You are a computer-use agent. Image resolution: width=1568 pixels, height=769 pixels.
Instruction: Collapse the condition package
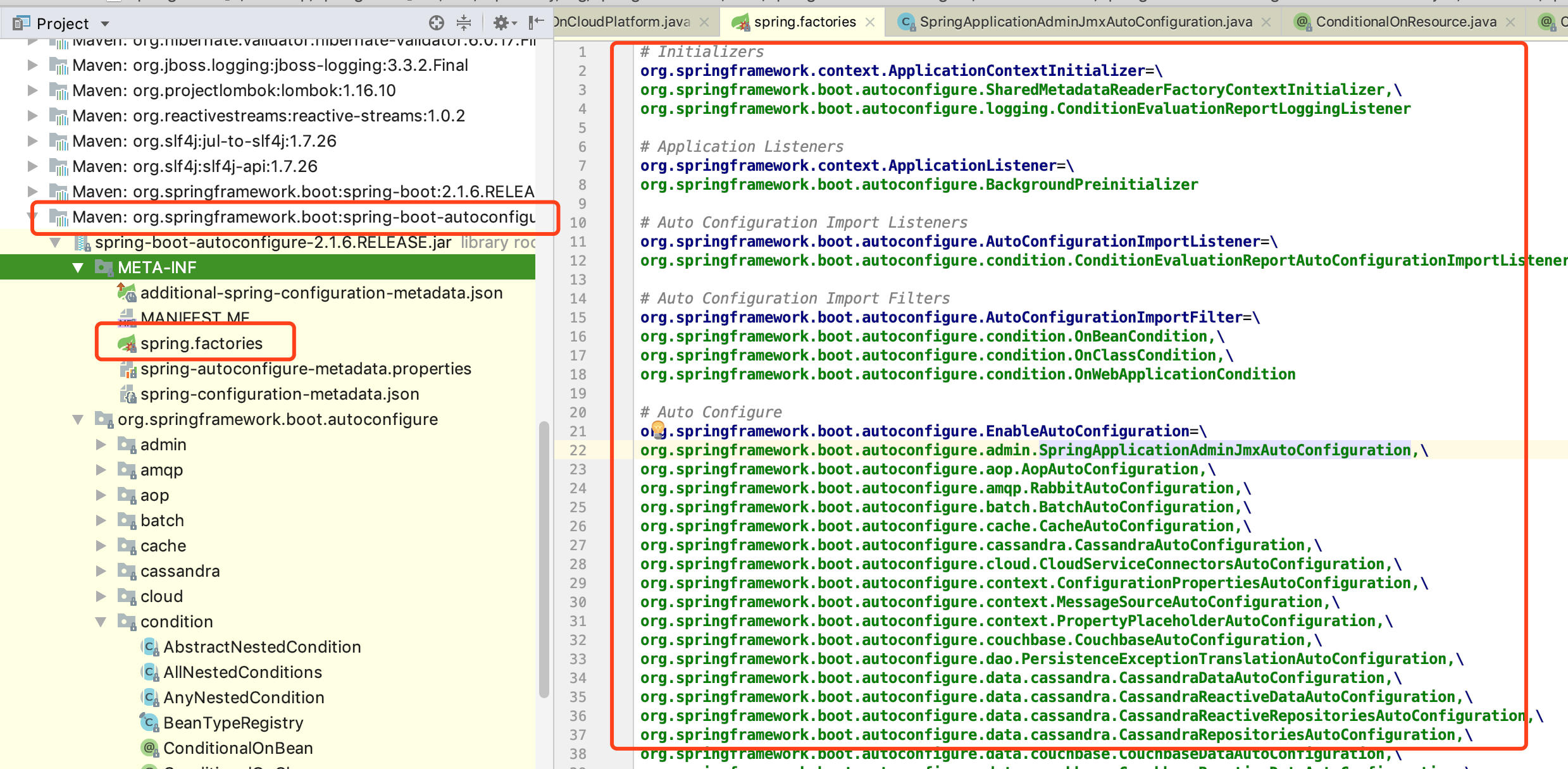point(101,622)
